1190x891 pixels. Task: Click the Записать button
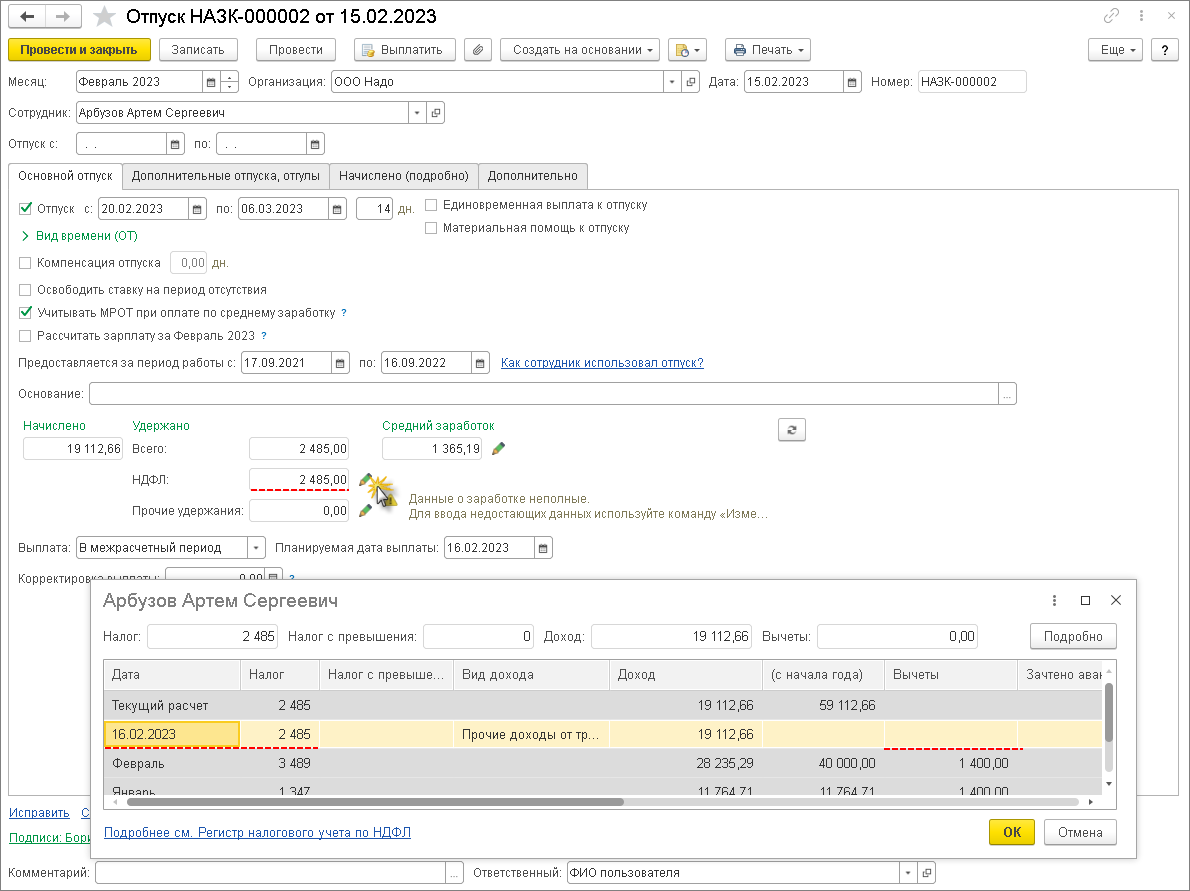198,50
